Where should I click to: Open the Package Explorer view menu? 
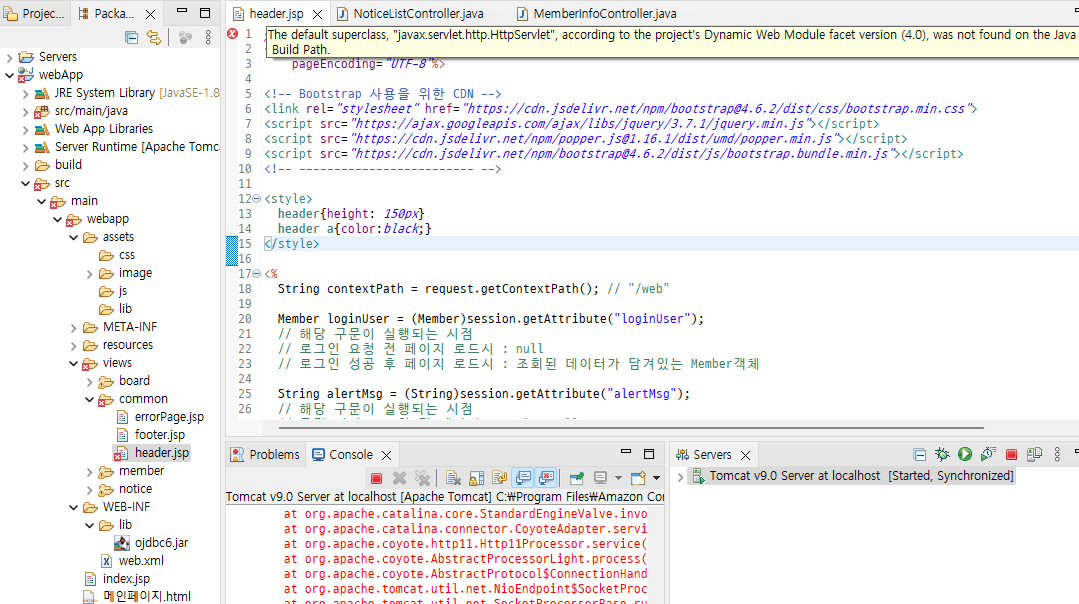(208, 37)
